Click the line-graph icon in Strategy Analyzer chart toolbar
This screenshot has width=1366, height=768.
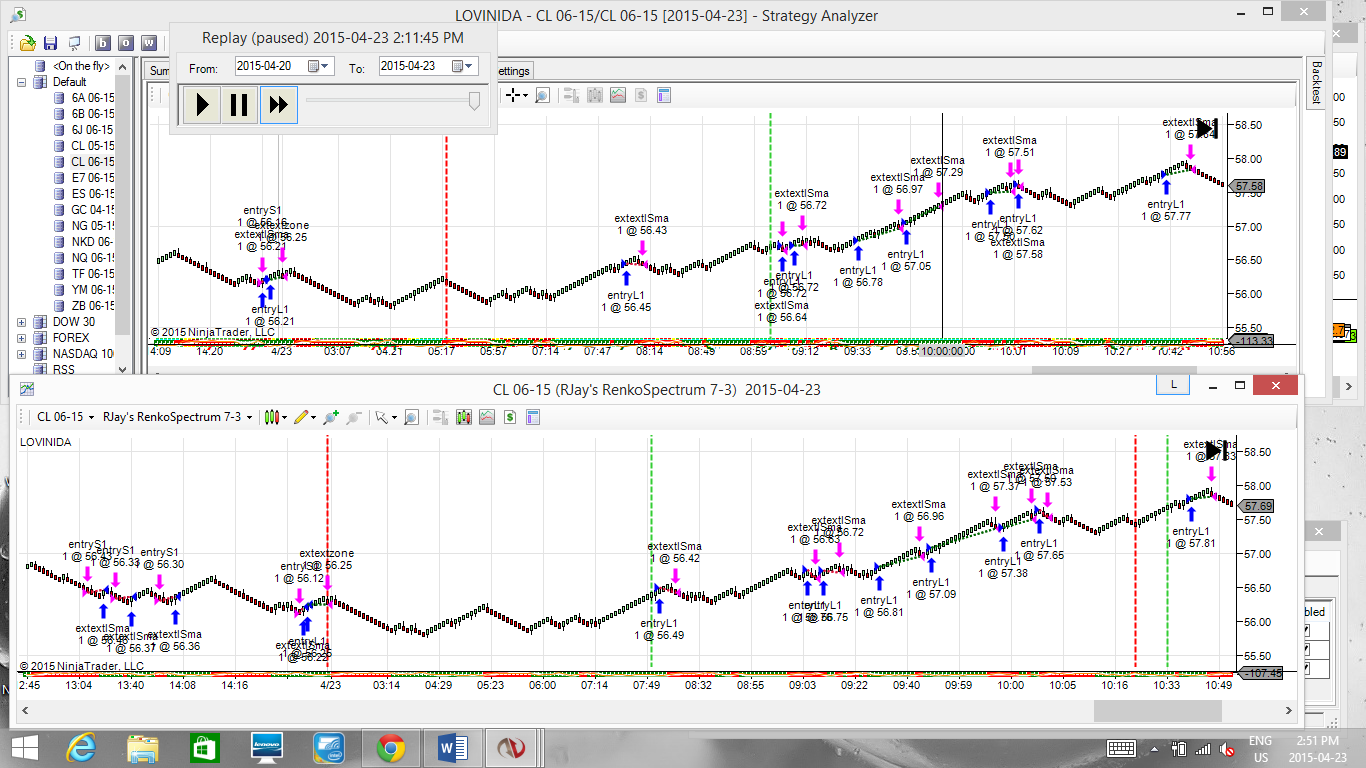click(x=617, y=95)
